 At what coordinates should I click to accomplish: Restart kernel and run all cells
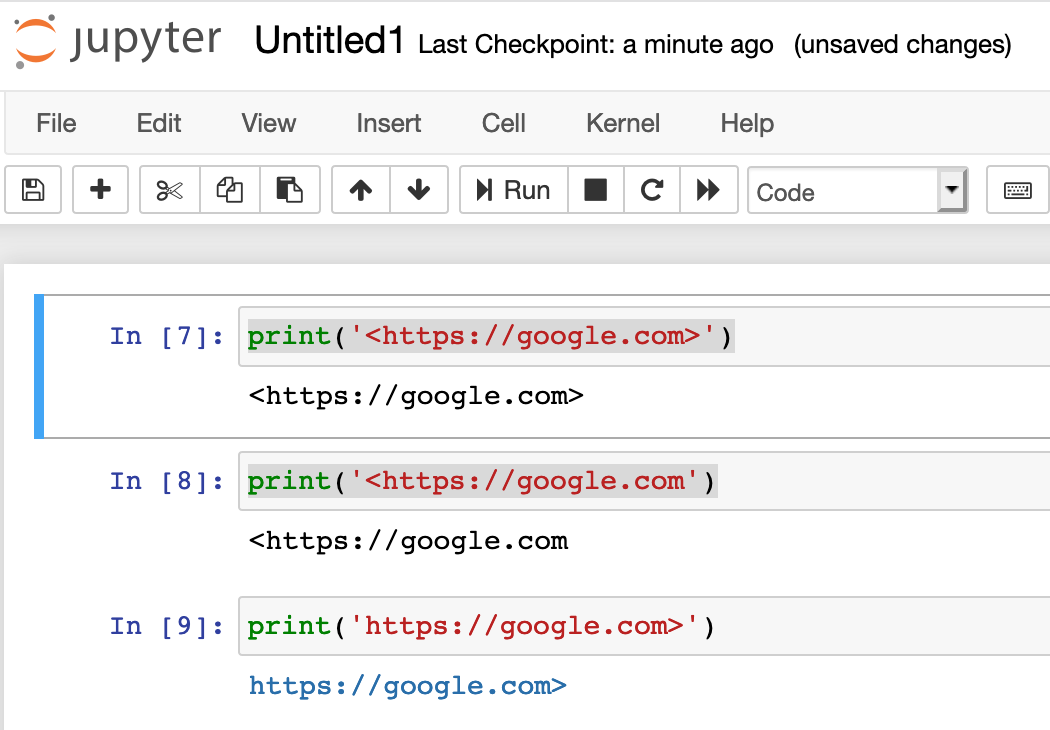tap(709, 190)
